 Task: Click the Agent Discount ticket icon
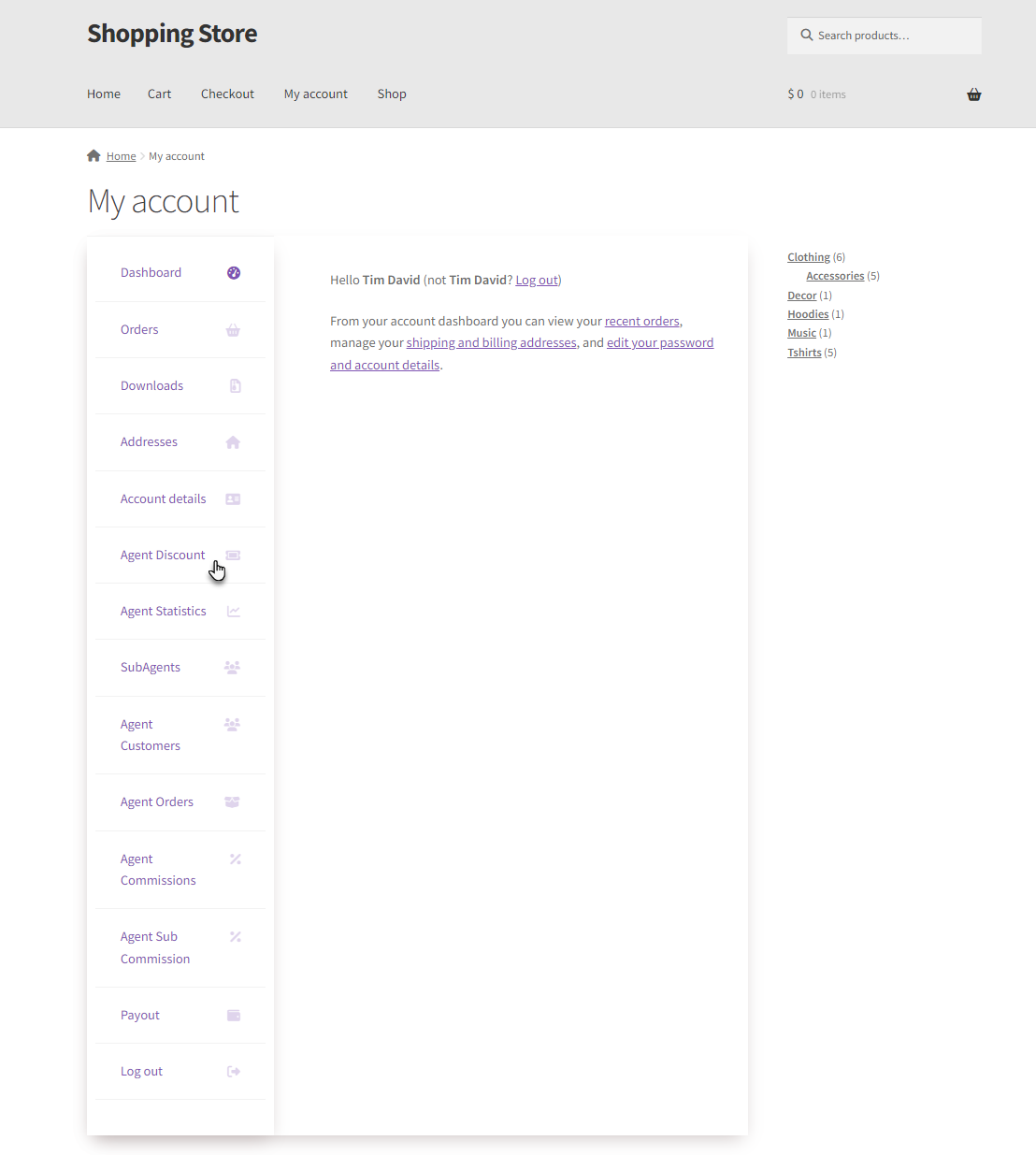(234, 556)
